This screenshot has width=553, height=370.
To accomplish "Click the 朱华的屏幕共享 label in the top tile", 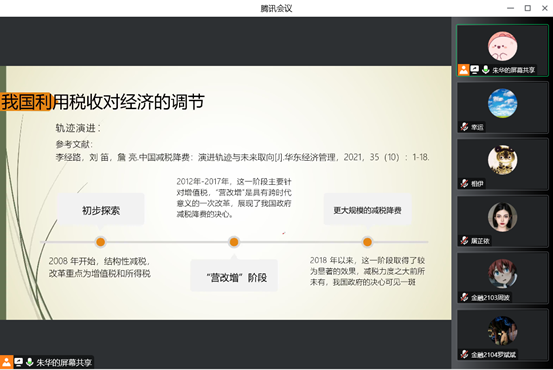I will point(514,70).
